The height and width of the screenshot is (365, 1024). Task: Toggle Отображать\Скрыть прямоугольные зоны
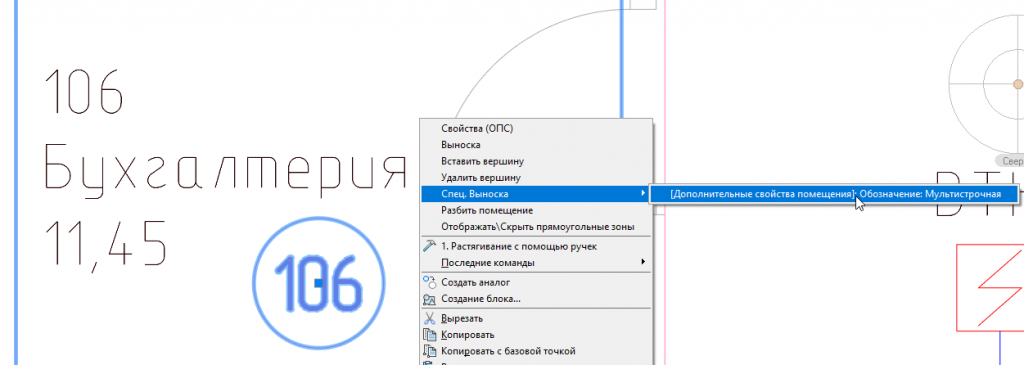coord(536,227)
